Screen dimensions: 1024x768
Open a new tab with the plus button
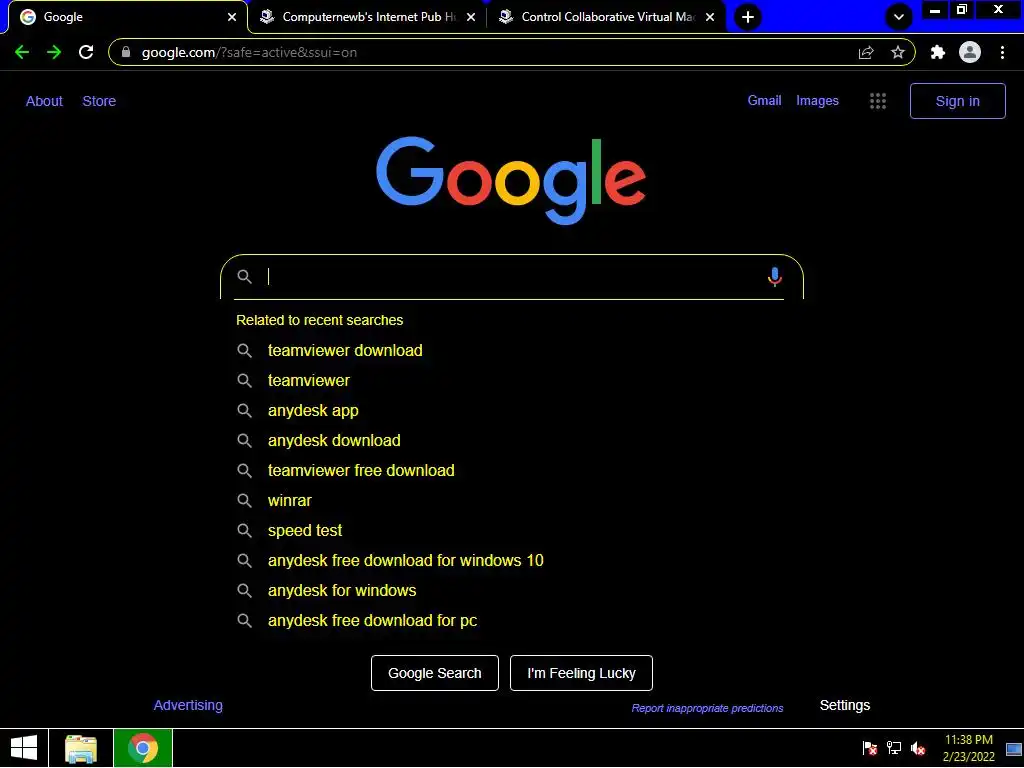coord(748,17)
